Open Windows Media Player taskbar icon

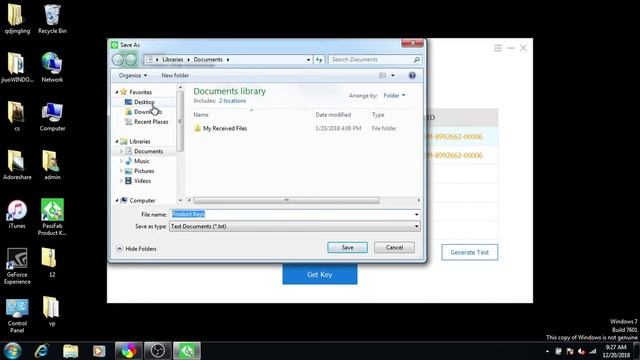tap(99, 351)
